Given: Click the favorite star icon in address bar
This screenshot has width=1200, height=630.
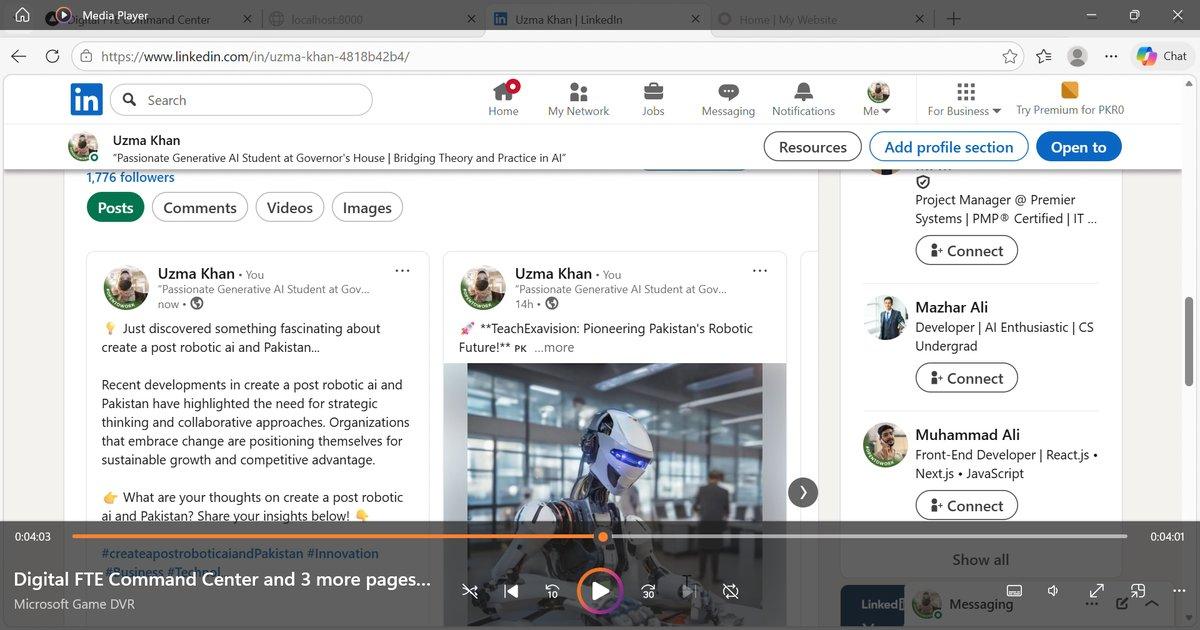Looking at the screenshot, I should click(1010, 57).
